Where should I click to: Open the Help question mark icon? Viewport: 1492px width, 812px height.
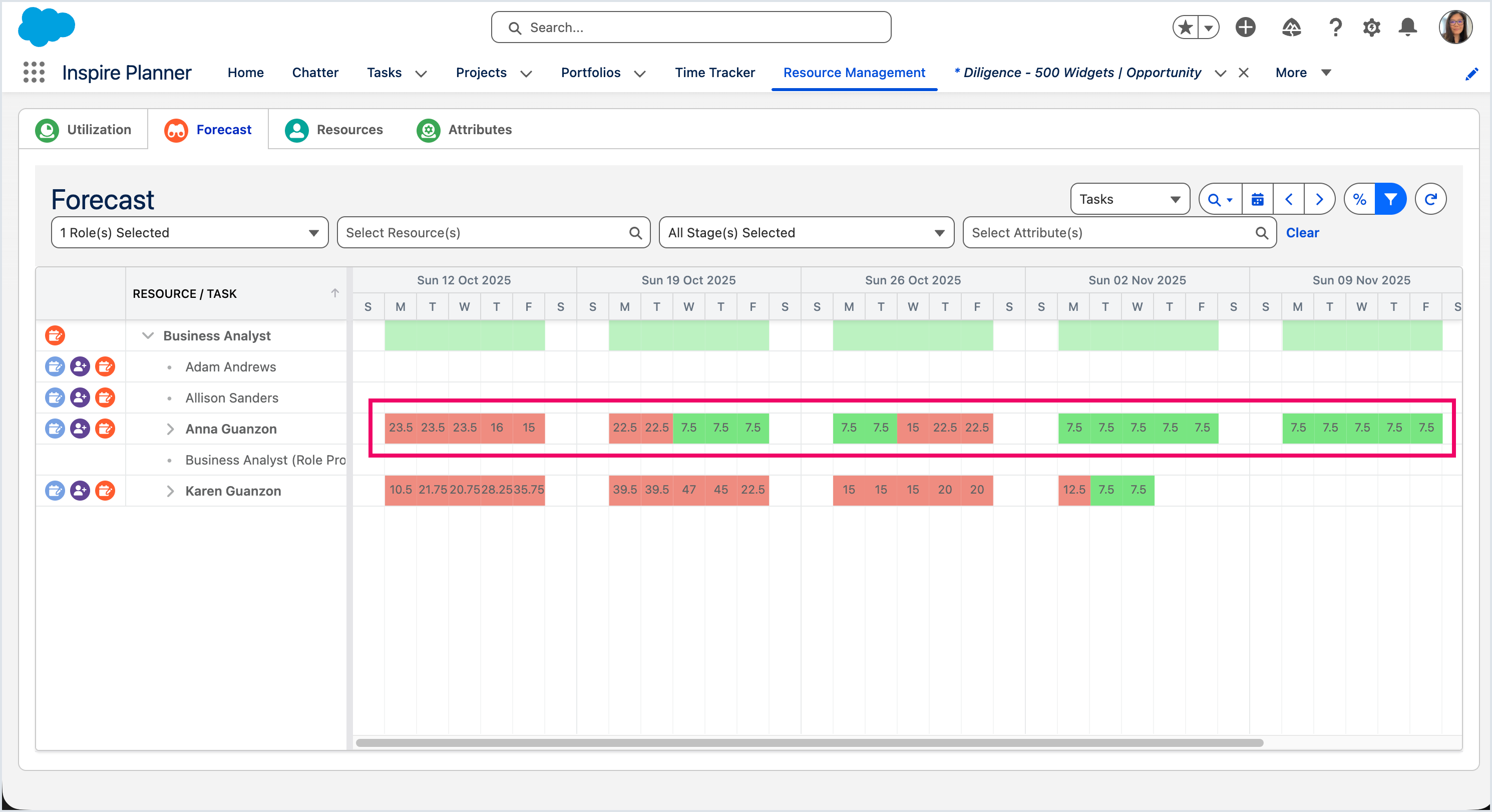click(1336, 27)
